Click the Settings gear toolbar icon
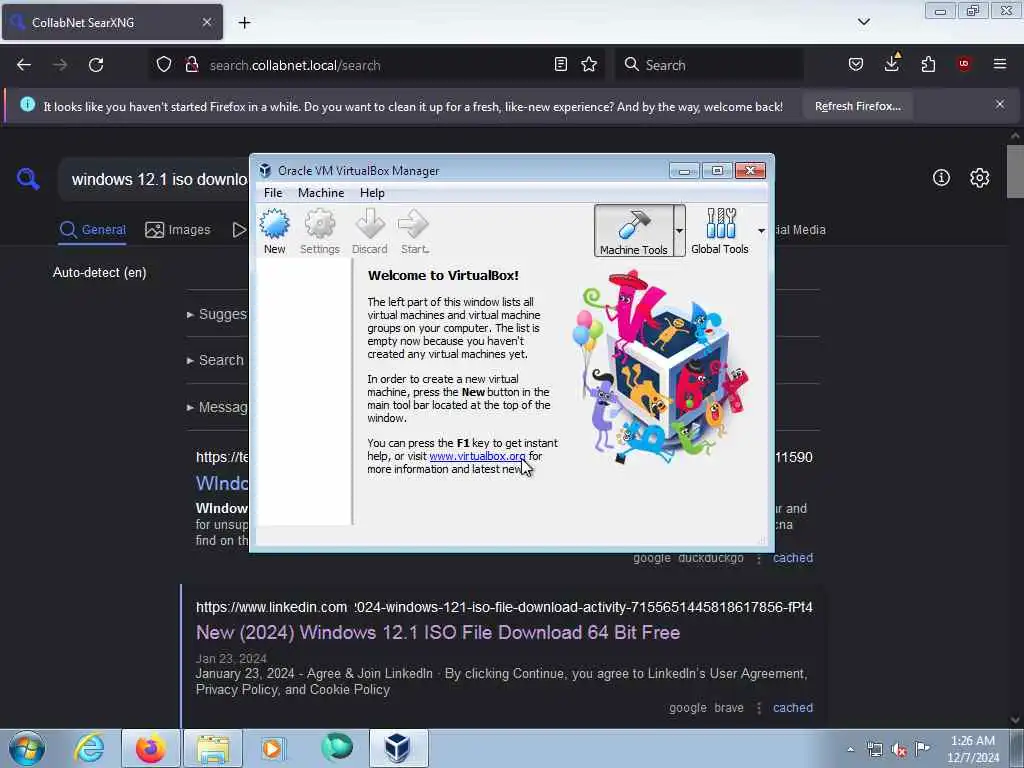The image size is (1024, 768). point(319,231)
